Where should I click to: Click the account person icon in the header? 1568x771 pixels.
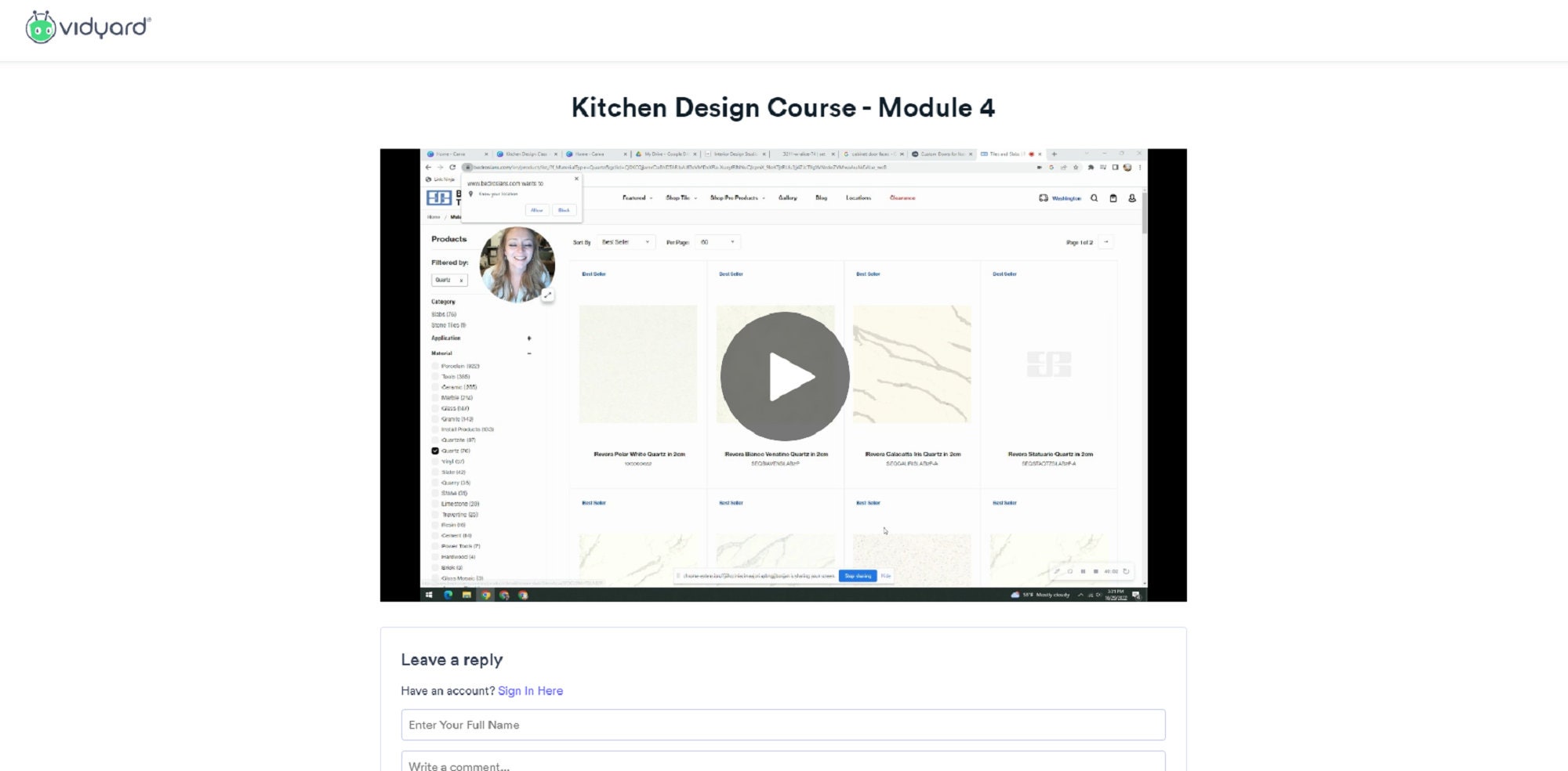pyautogui.click(x=1132, y=198)
